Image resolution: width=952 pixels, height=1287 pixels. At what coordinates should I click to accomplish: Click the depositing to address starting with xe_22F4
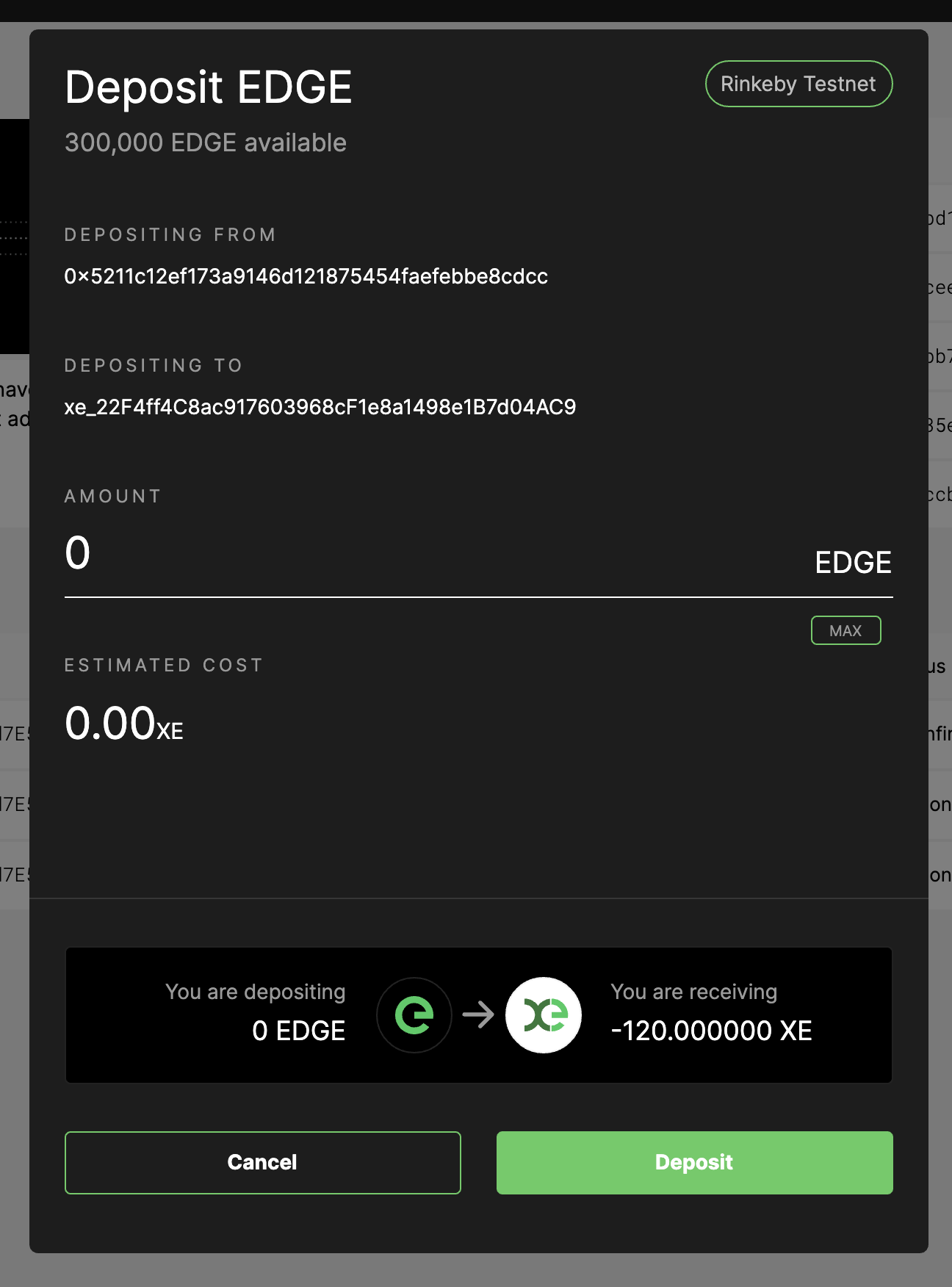click(320, 406)
